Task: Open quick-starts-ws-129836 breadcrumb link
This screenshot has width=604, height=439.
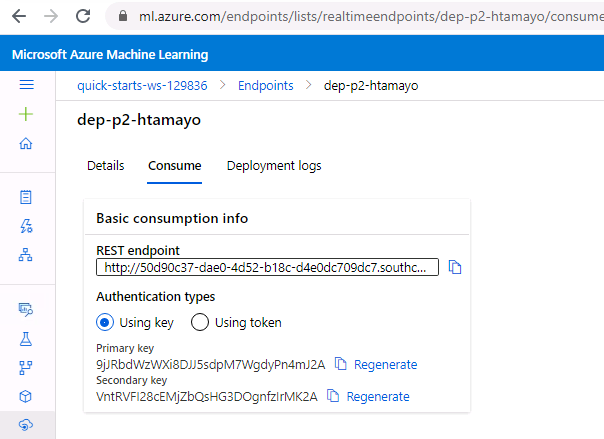Action: [142, 85]
